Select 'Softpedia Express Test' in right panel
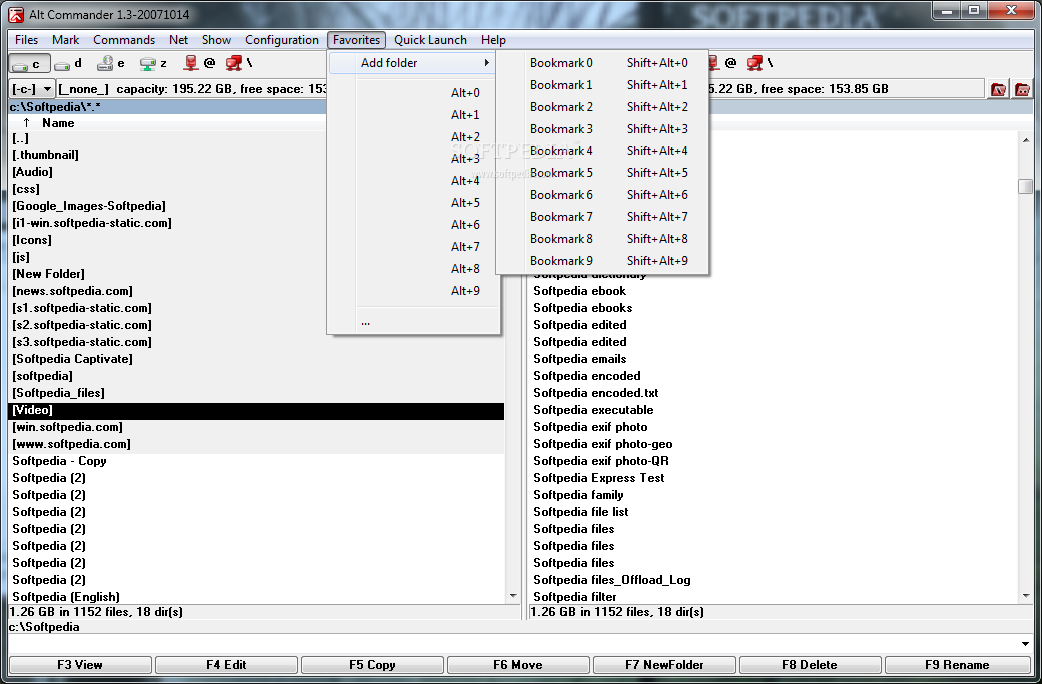The width and height of the screenshot is (1042, 684). (599, 478)
